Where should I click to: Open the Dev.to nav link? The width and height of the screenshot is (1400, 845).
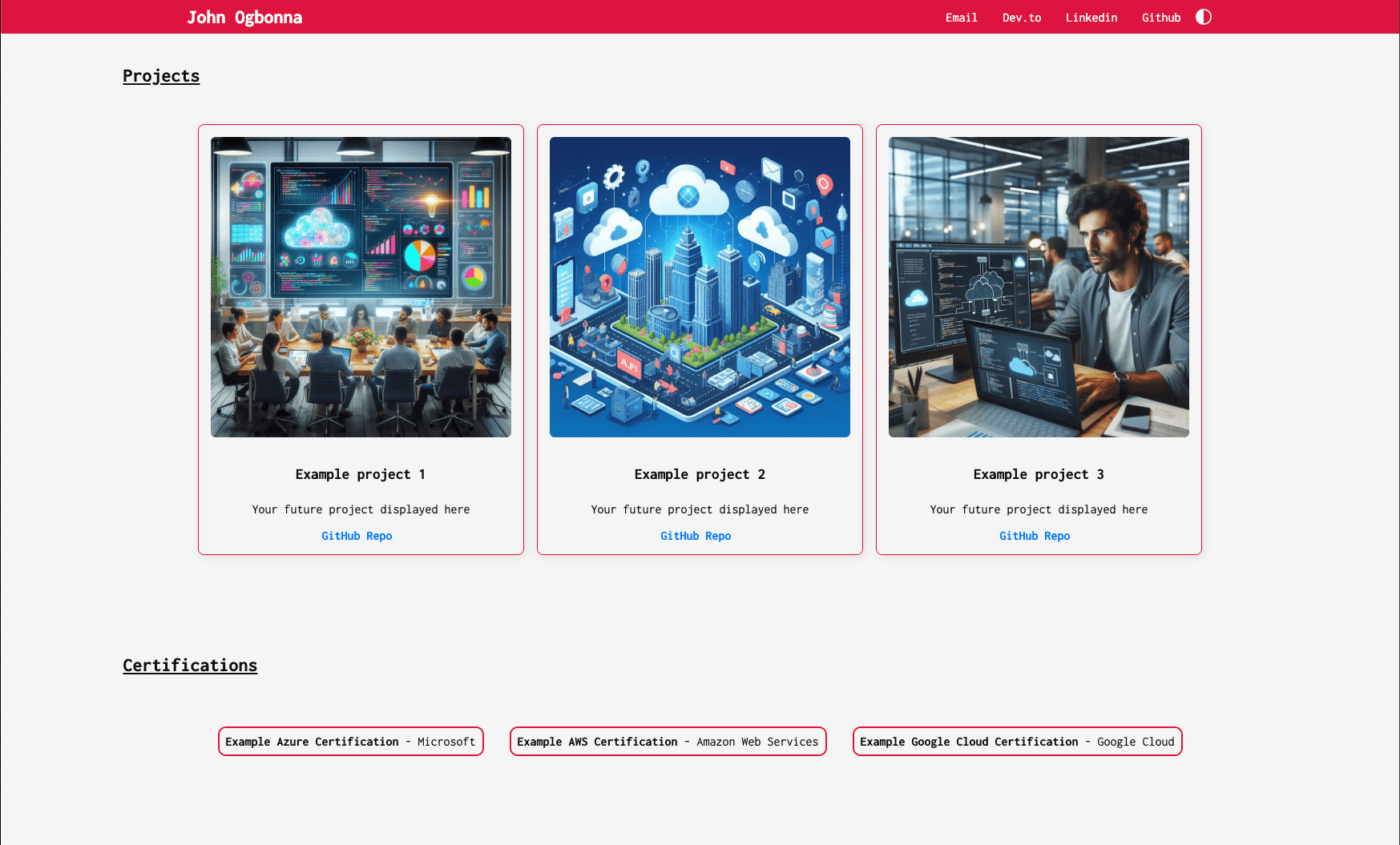[1022, 18]
